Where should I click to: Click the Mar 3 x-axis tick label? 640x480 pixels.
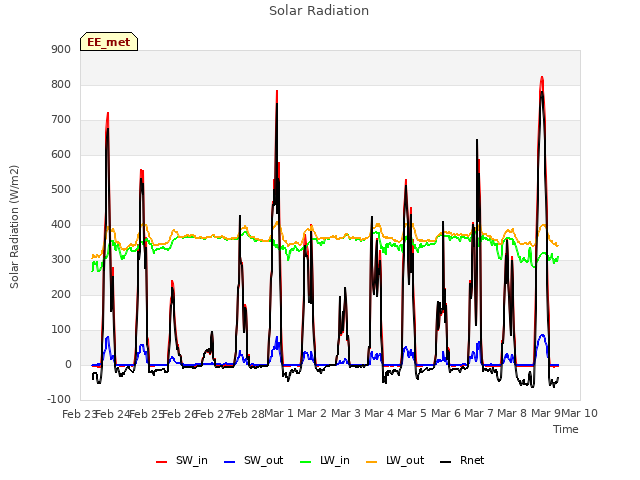345,413
